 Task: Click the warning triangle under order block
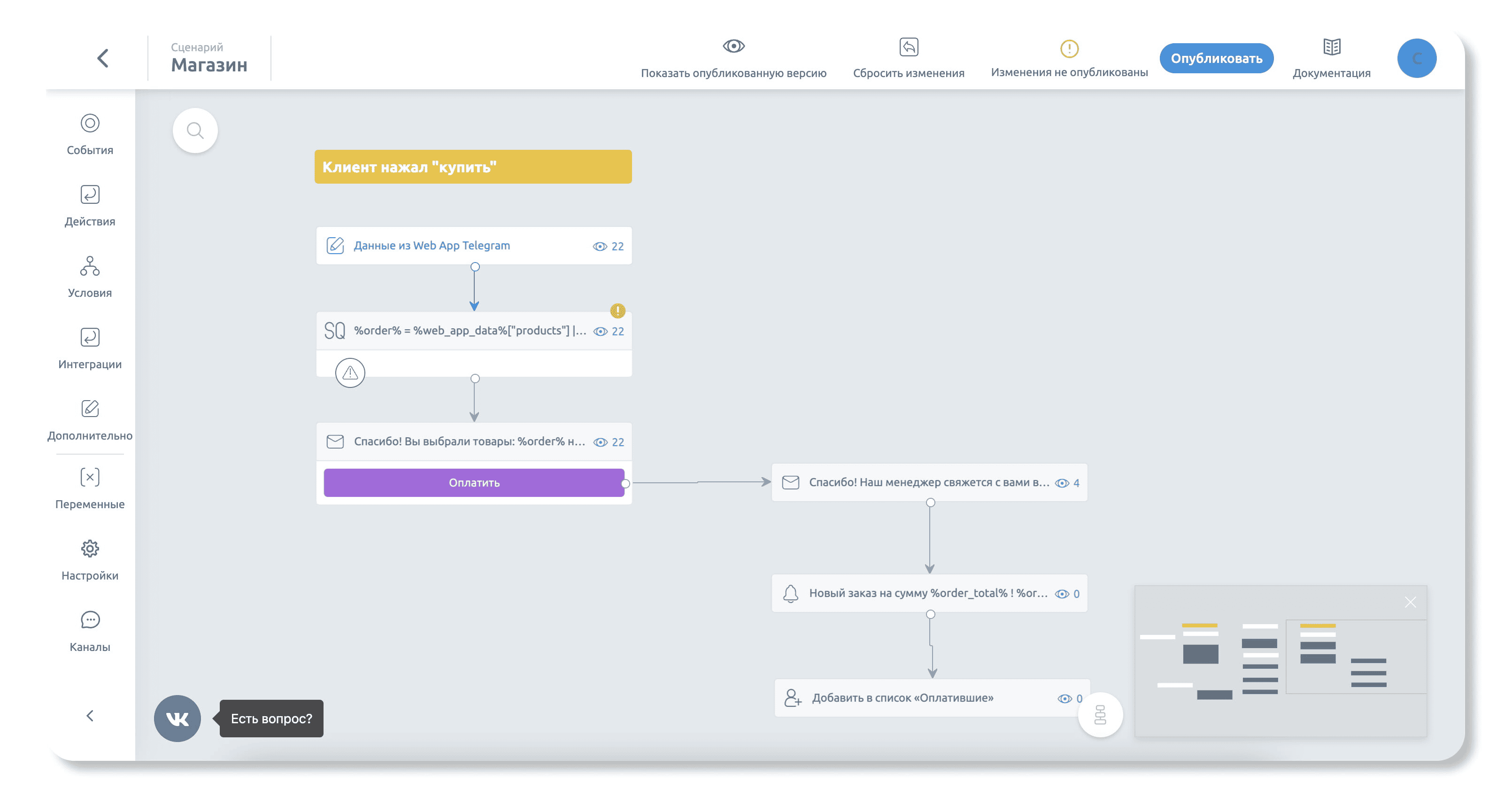350,373
